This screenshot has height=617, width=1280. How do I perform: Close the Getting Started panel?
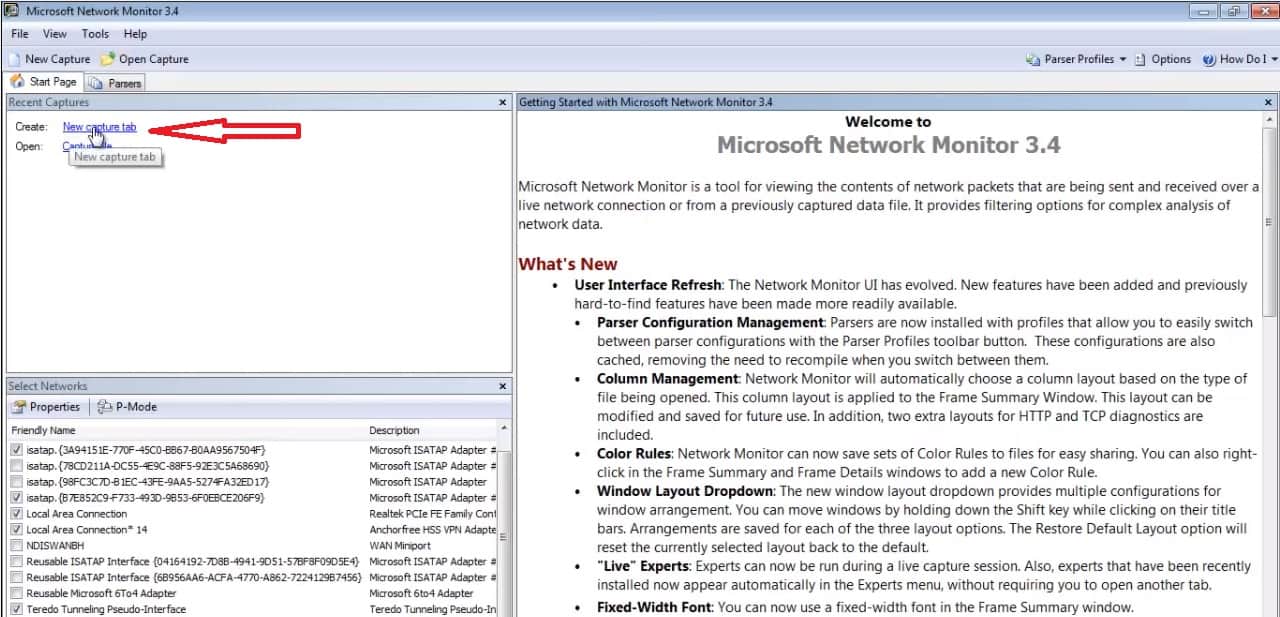click(x=1269, y=102)
